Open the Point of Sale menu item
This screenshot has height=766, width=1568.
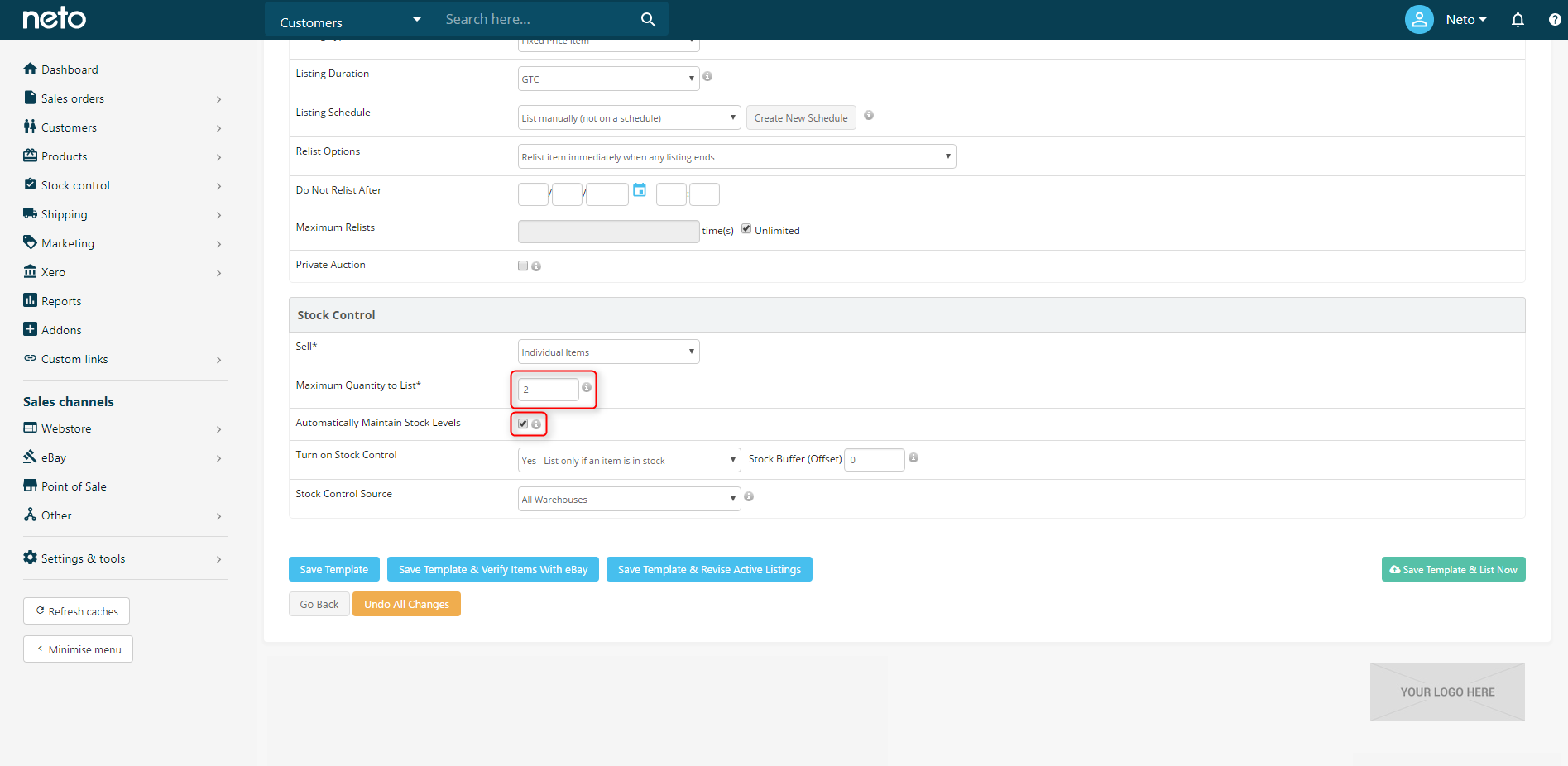(x=74, y=486)
